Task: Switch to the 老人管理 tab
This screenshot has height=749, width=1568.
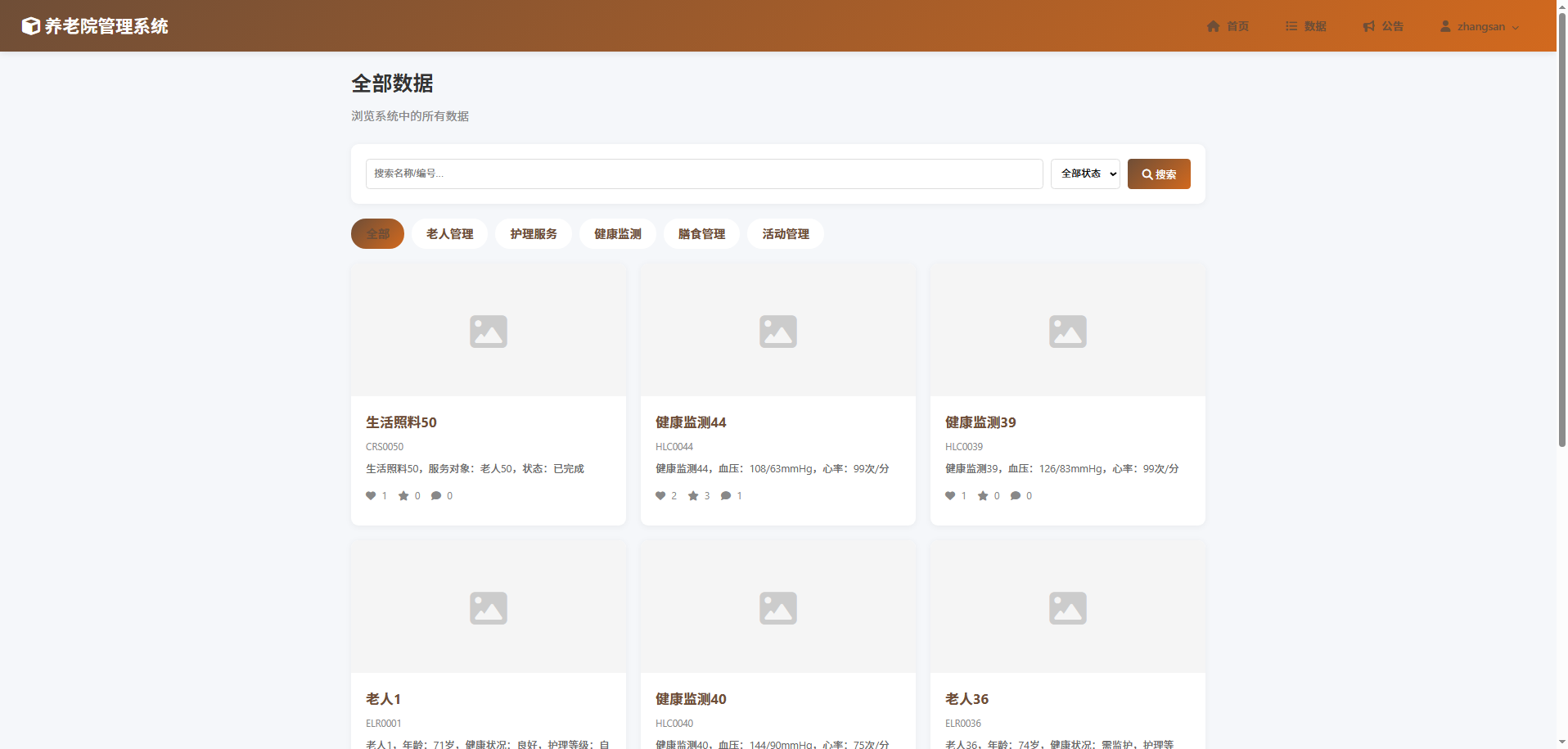Action: (449, 234)
